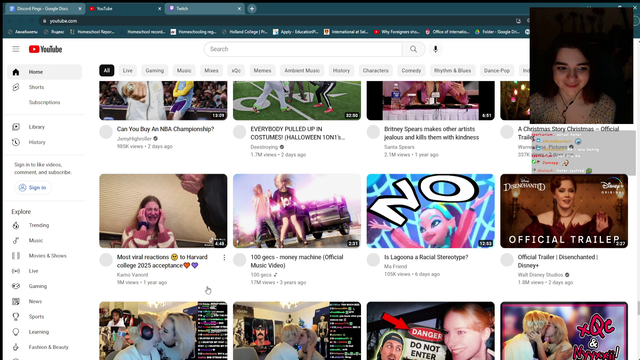Select the Music filter chip

coord(184,71)
